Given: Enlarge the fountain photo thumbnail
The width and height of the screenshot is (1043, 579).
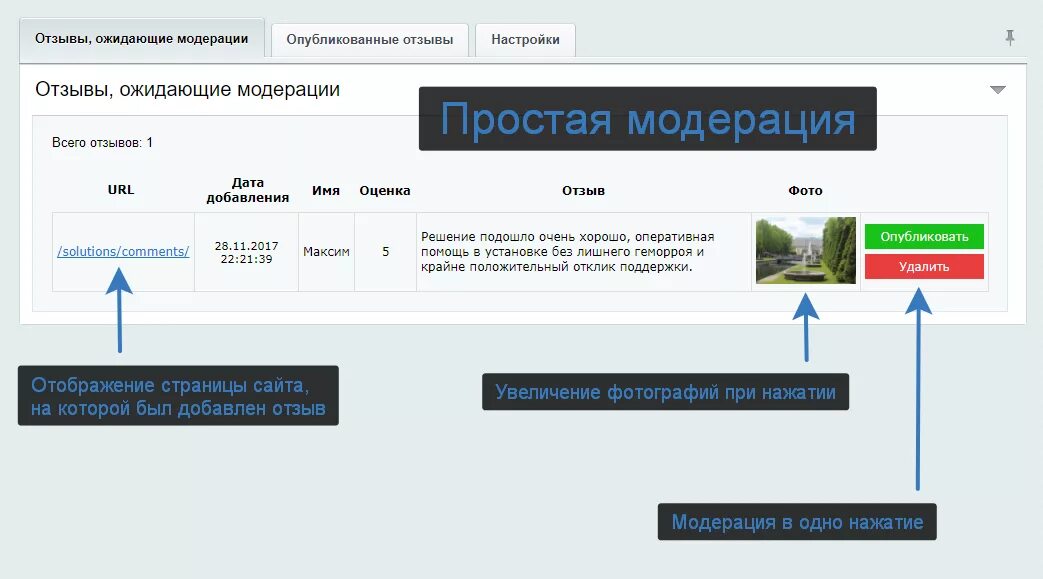Looking at the screenshot, I should tap(806, 251).
